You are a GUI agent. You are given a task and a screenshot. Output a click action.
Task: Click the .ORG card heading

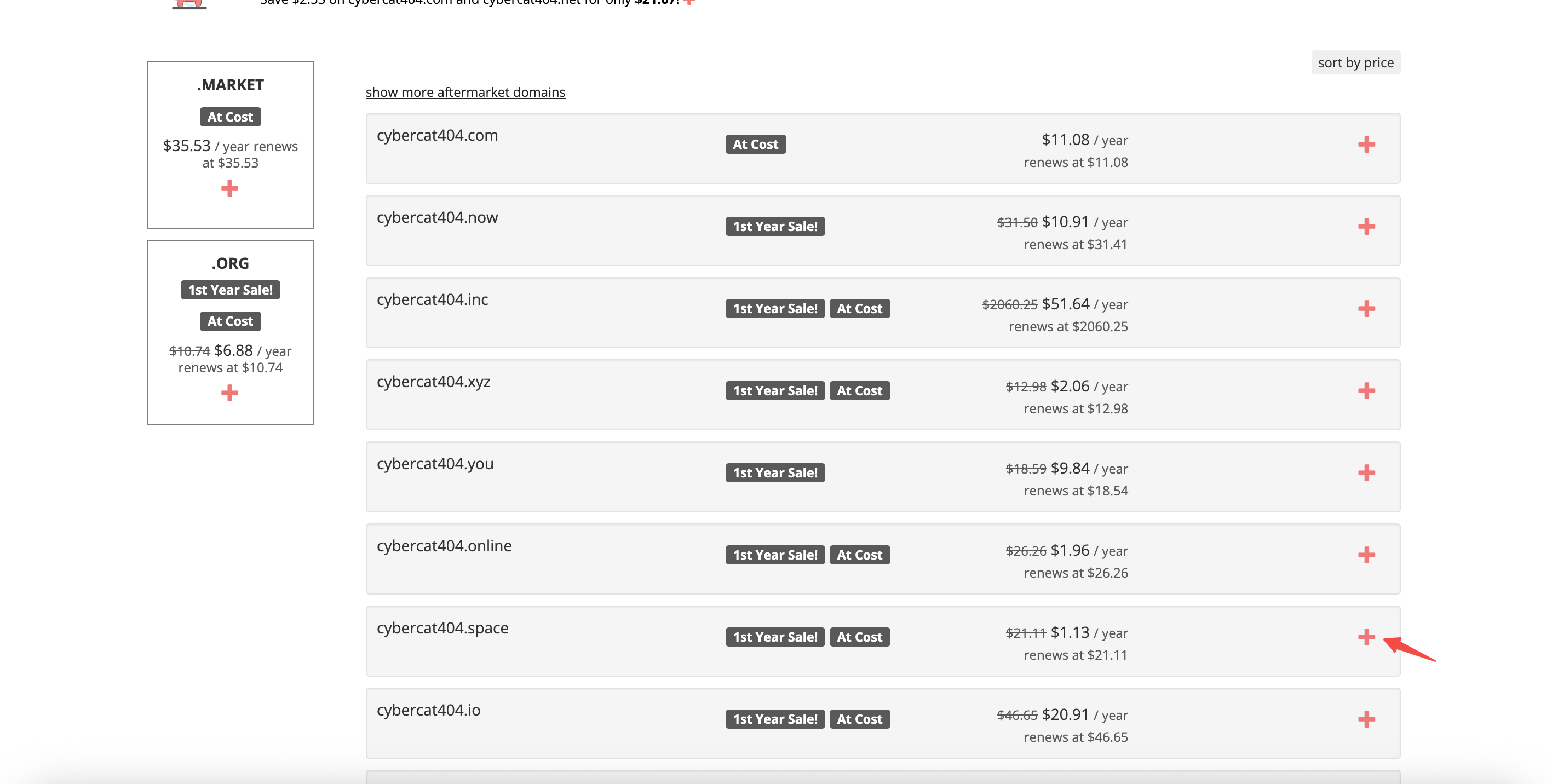point(229,264)
